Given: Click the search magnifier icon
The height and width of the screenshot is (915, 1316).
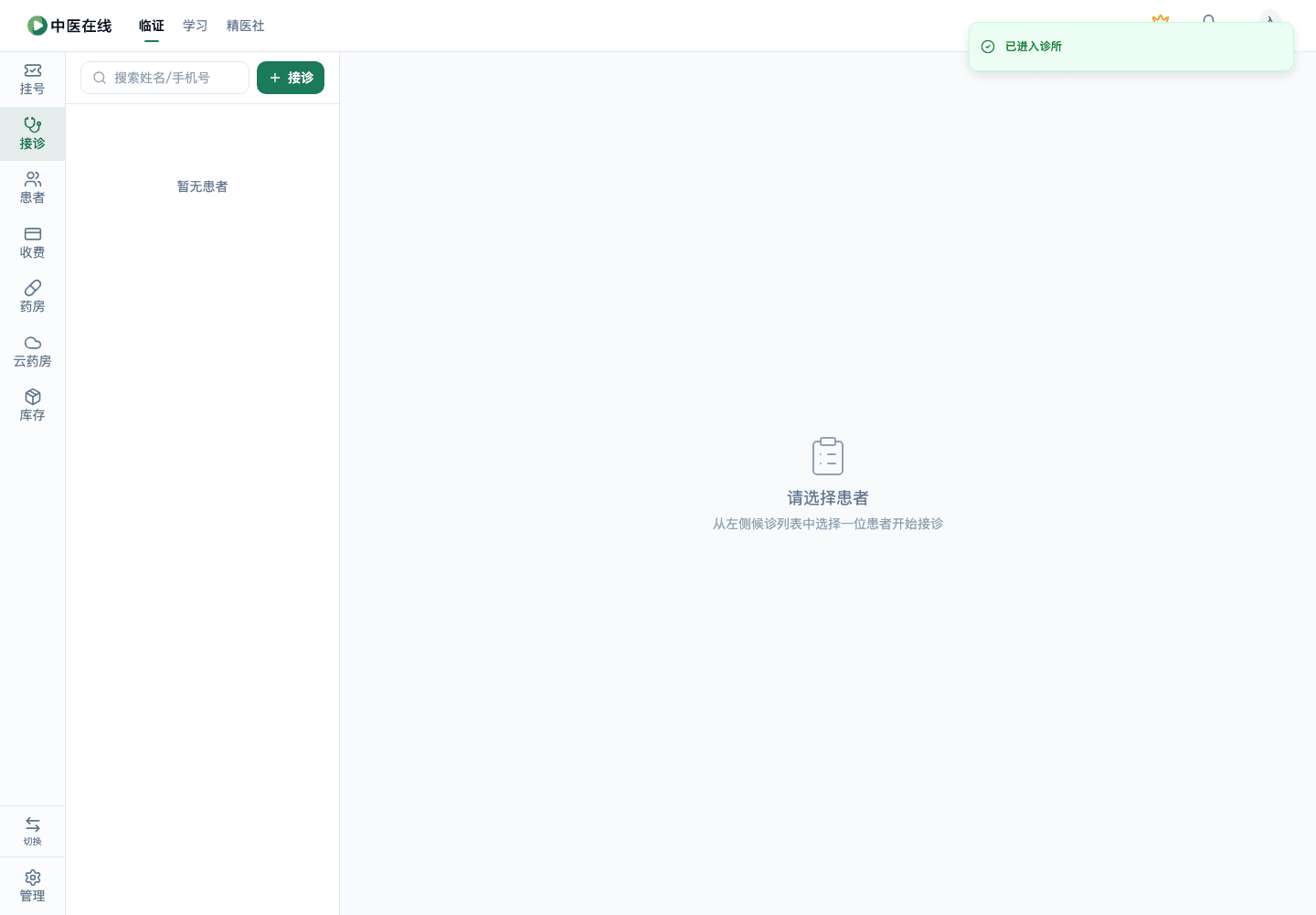Looking at the screenshot, I should [100, 78].
